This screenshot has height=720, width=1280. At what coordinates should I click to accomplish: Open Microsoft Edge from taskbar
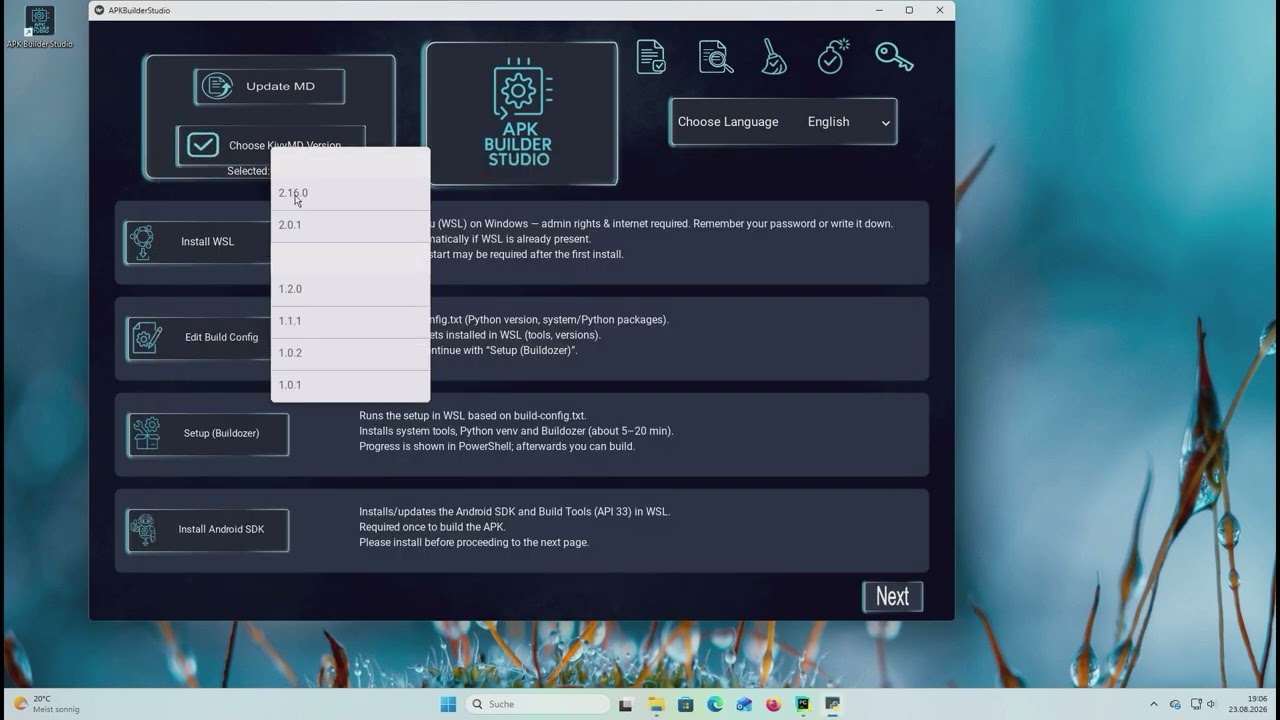pos(715,704)
